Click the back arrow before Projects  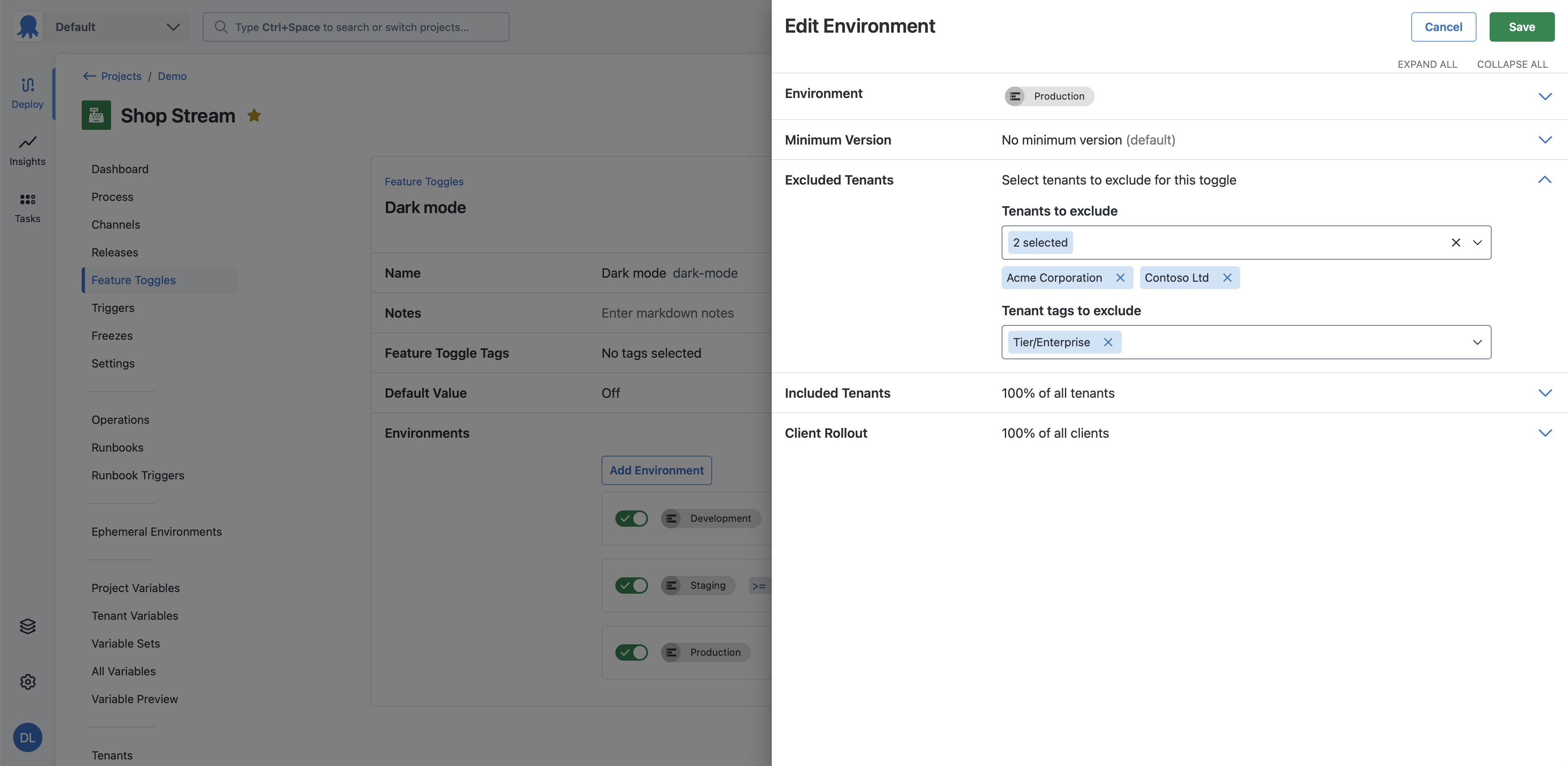click(x=89, y=76)
